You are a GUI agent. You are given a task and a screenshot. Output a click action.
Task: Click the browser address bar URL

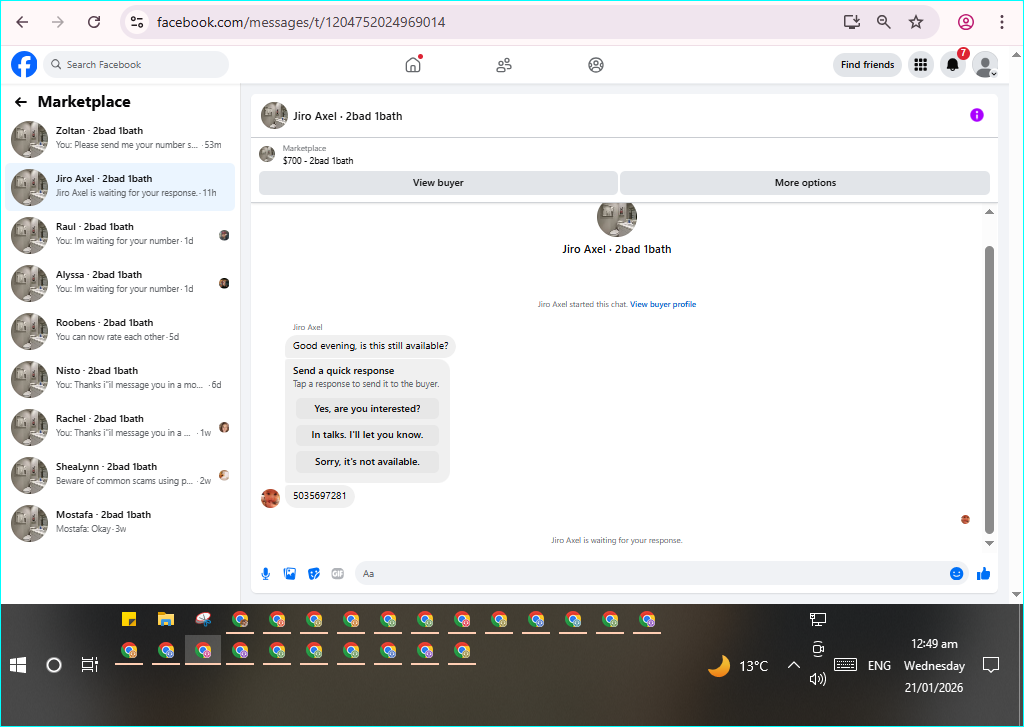point(301,22)
